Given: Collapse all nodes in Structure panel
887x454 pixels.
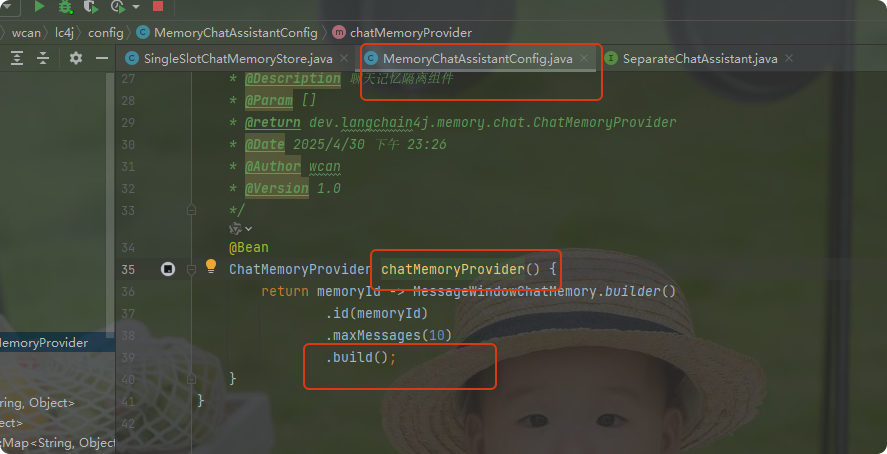Looking at the screenshot, I should (x=43, y=58).
